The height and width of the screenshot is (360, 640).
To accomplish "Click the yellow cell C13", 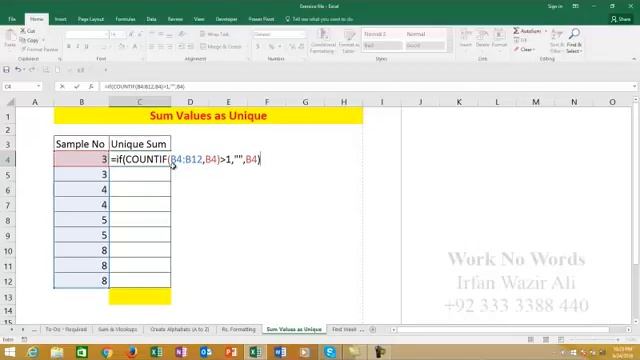I will 140,296.
